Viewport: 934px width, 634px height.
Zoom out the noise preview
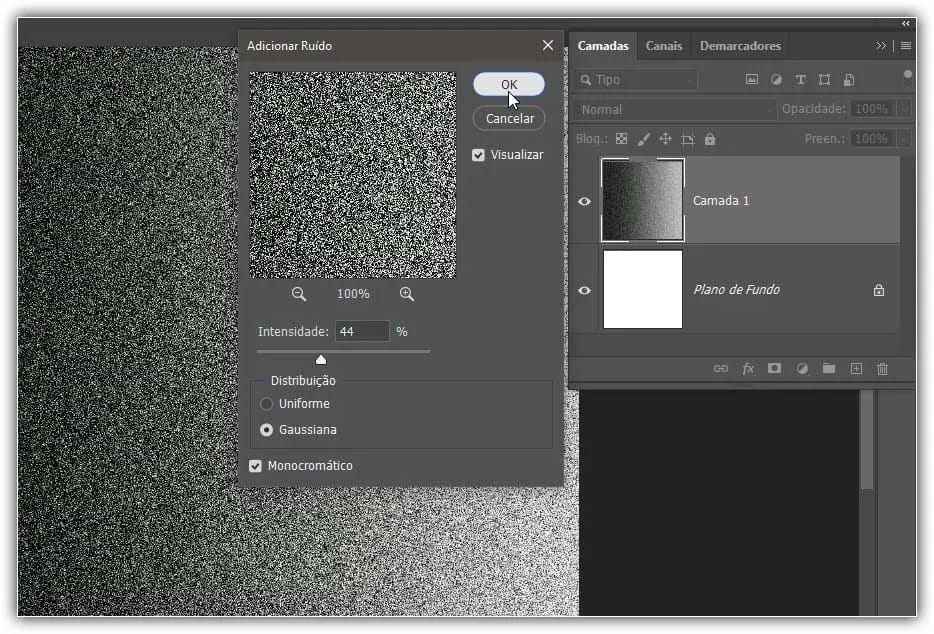(x=298, y=294)
